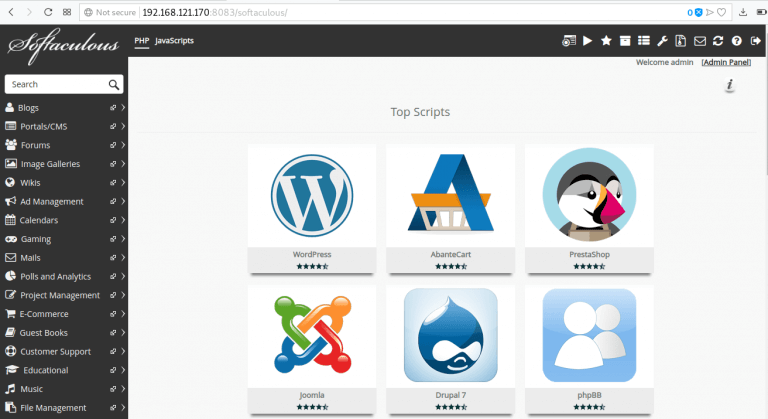The height and width of the screenshot is (419, 768).
Task: Open email settings envelope icon
Action: [700, 41]
